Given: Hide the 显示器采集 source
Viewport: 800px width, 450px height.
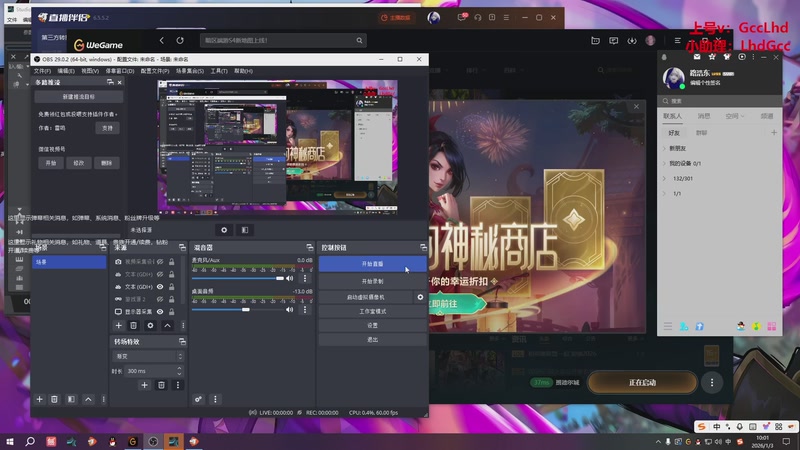Looking at the screenshot, I should [x=160, y=312].
